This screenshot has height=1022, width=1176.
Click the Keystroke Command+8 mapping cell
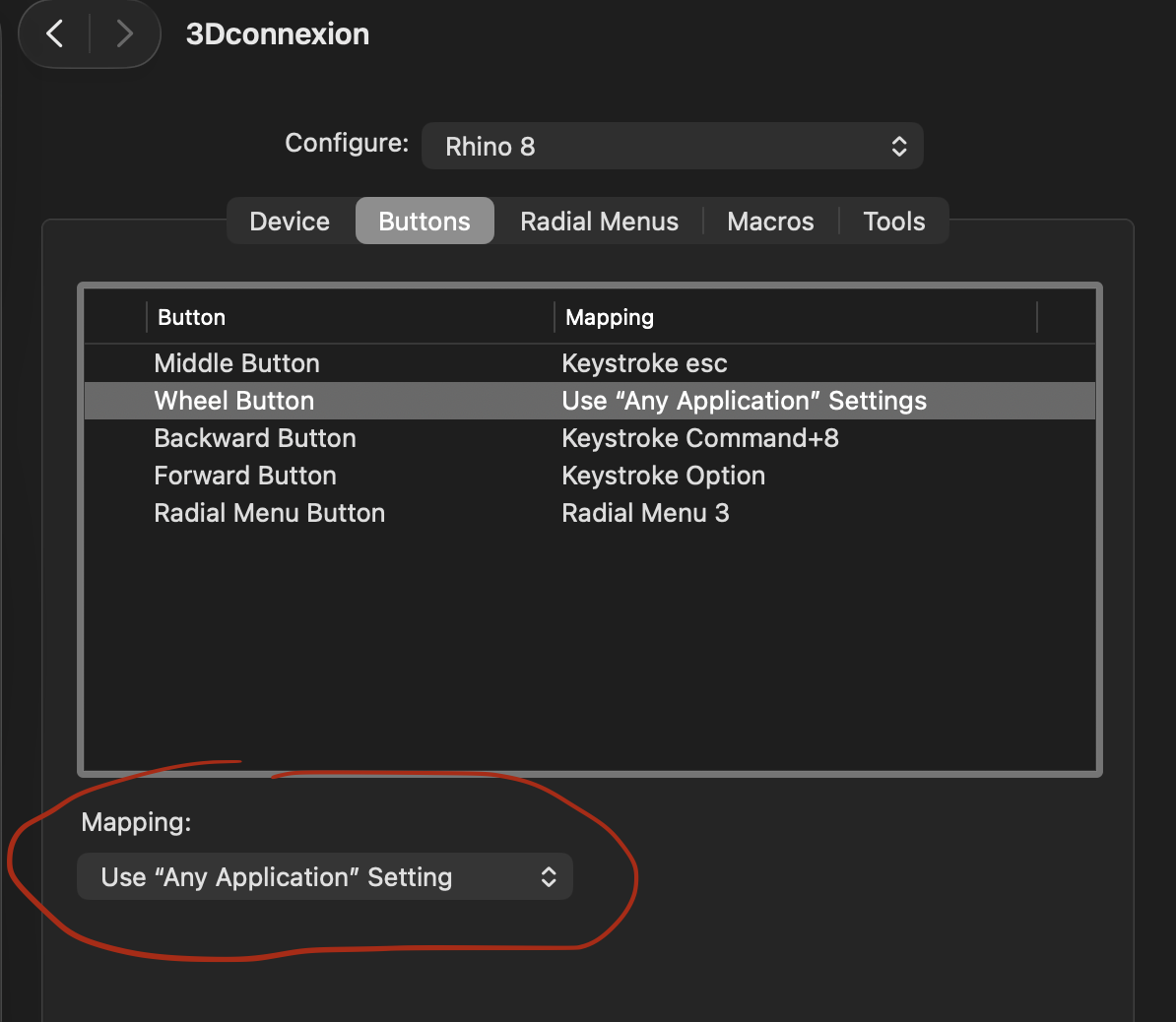coord(699,439)
